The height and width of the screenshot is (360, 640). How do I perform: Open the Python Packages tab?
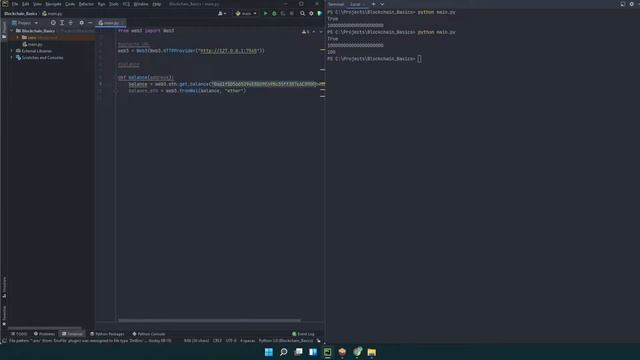click(107, 334)
